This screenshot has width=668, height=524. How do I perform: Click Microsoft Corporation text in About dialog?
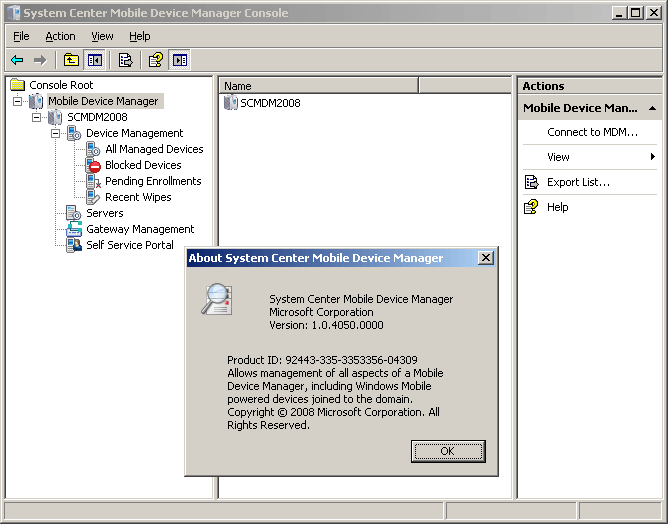point(321,312)
